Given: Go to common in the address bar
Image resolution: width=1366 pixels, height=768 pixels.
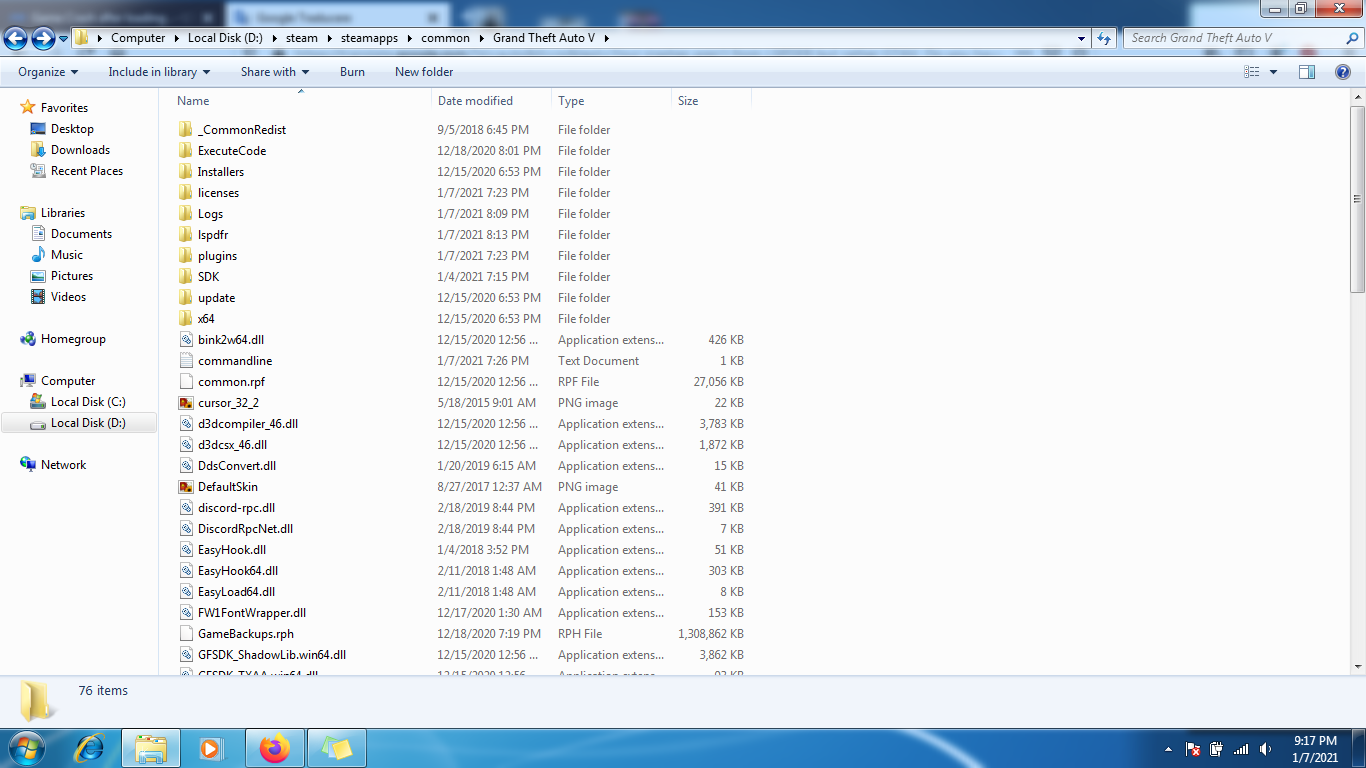Looking at the screenshot, I should [x=445, y=38].
